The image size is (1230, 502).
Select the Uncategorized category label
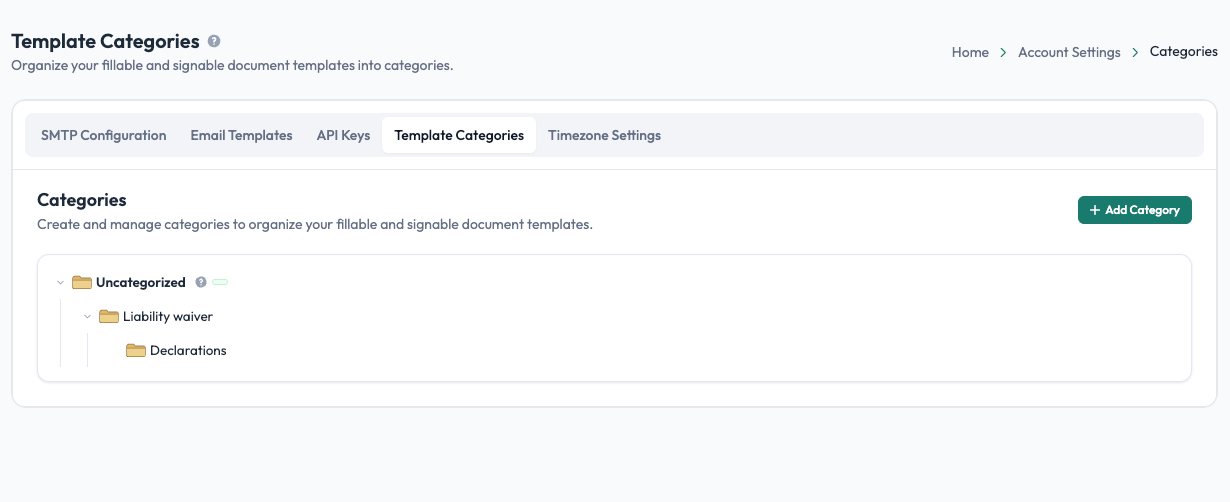coord(141,283)
